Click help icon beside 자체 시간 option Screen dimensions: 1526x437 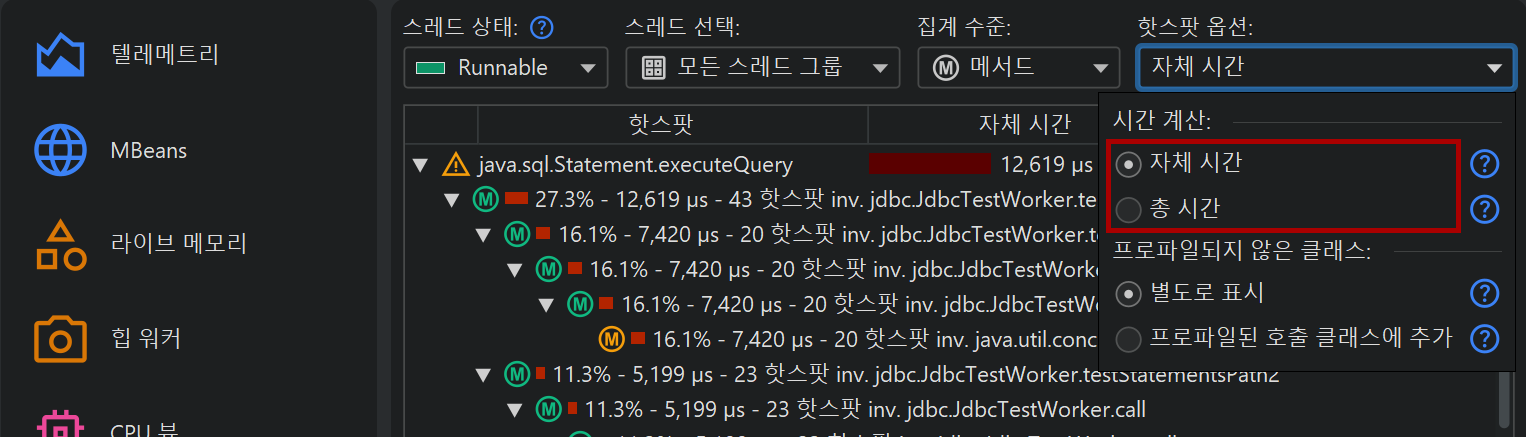1485,162
